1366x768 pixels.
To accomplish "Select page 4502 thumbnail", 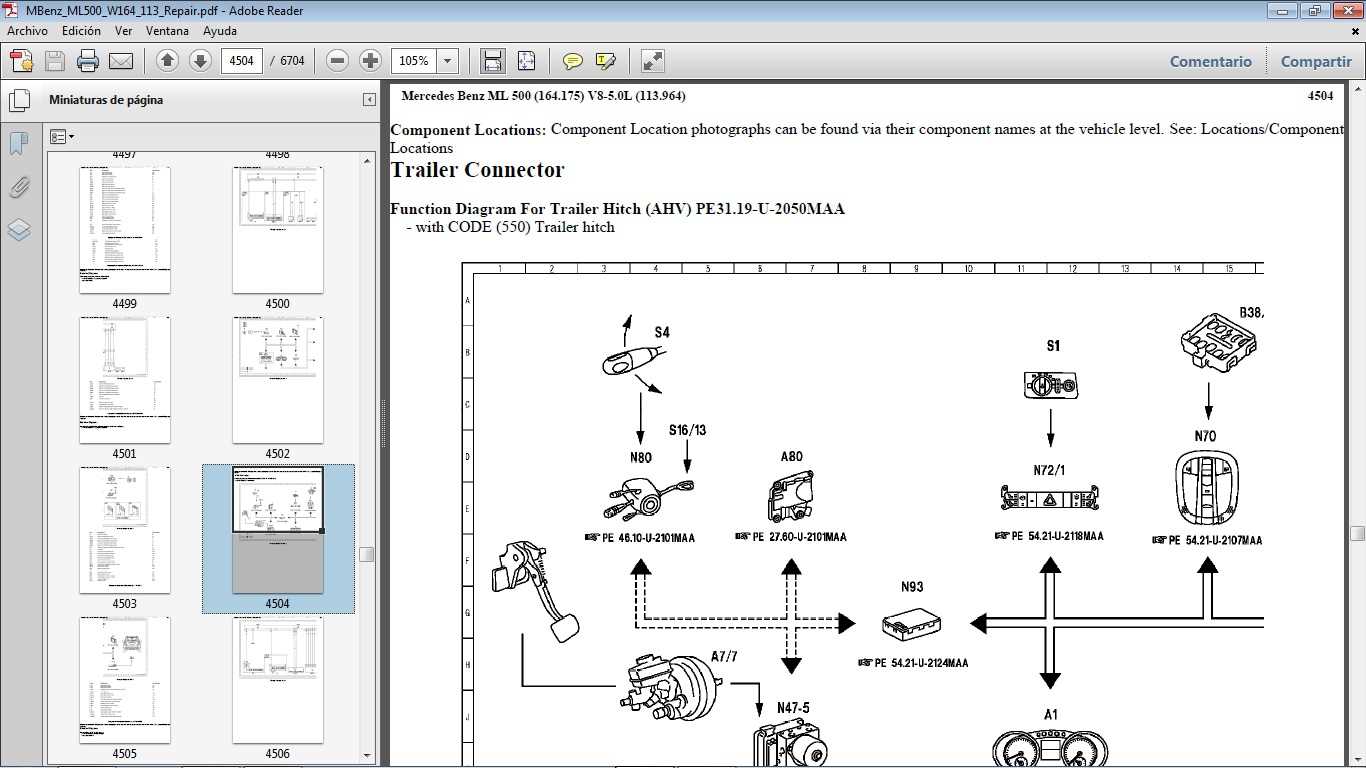I will pos(278,380).
